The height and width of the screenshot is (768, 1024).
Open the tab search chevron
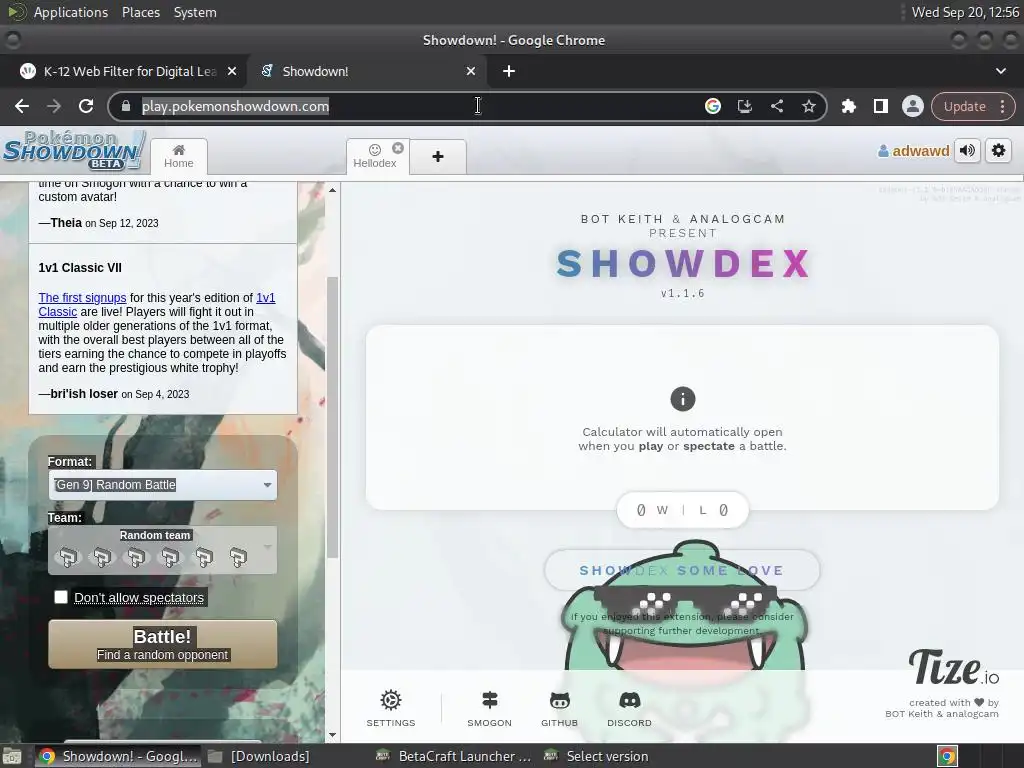1000,71
